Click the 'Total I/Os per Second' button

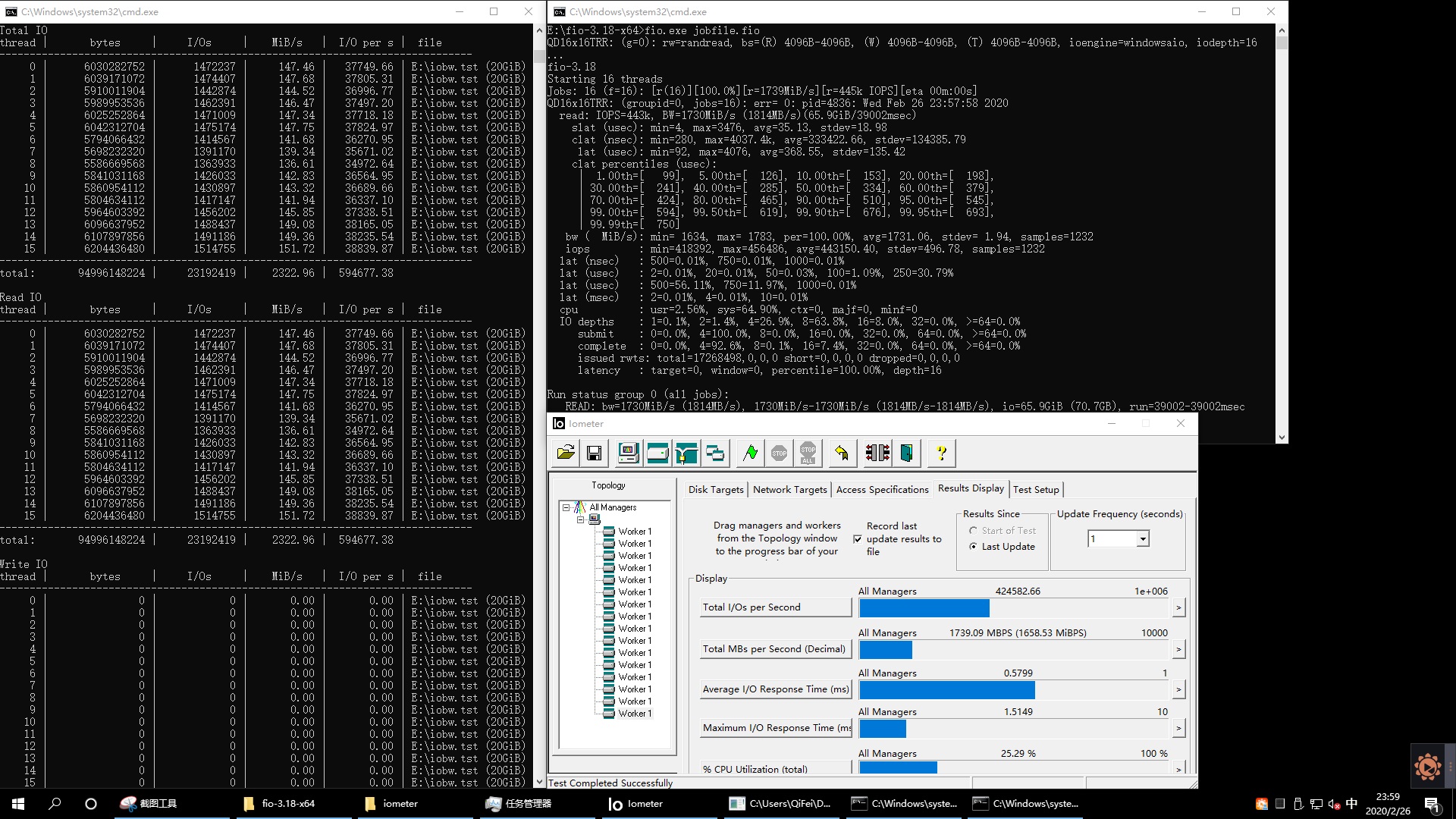pyautogui.click(x=775, y=607)
